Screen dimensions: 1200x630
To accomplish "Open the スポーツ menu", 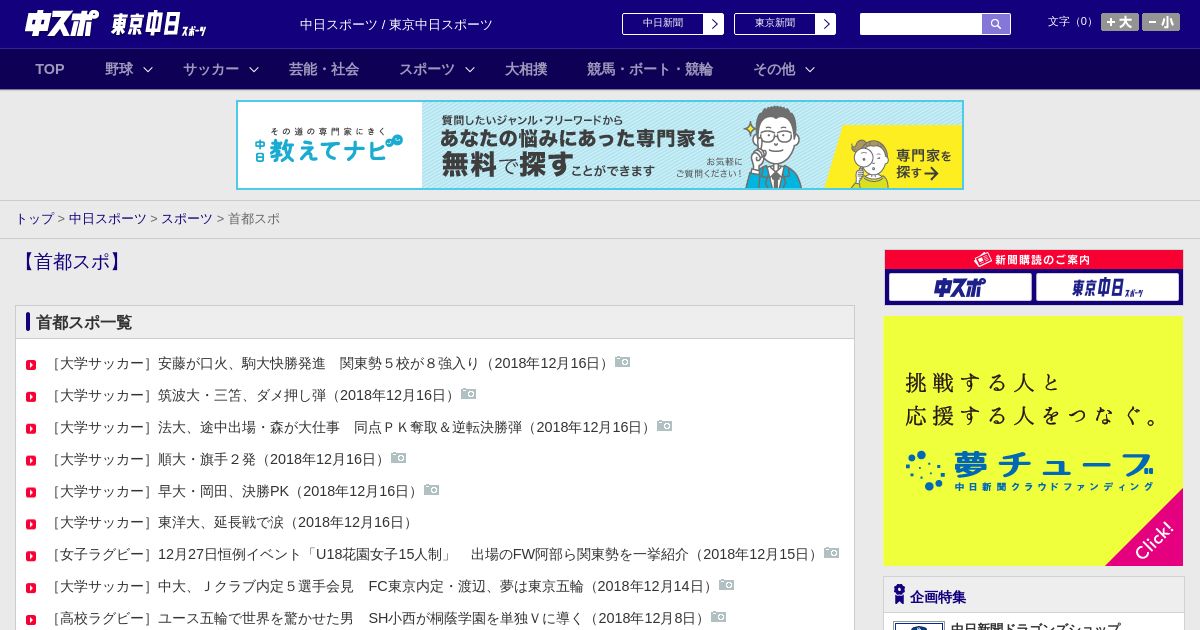I will (427, 69).
